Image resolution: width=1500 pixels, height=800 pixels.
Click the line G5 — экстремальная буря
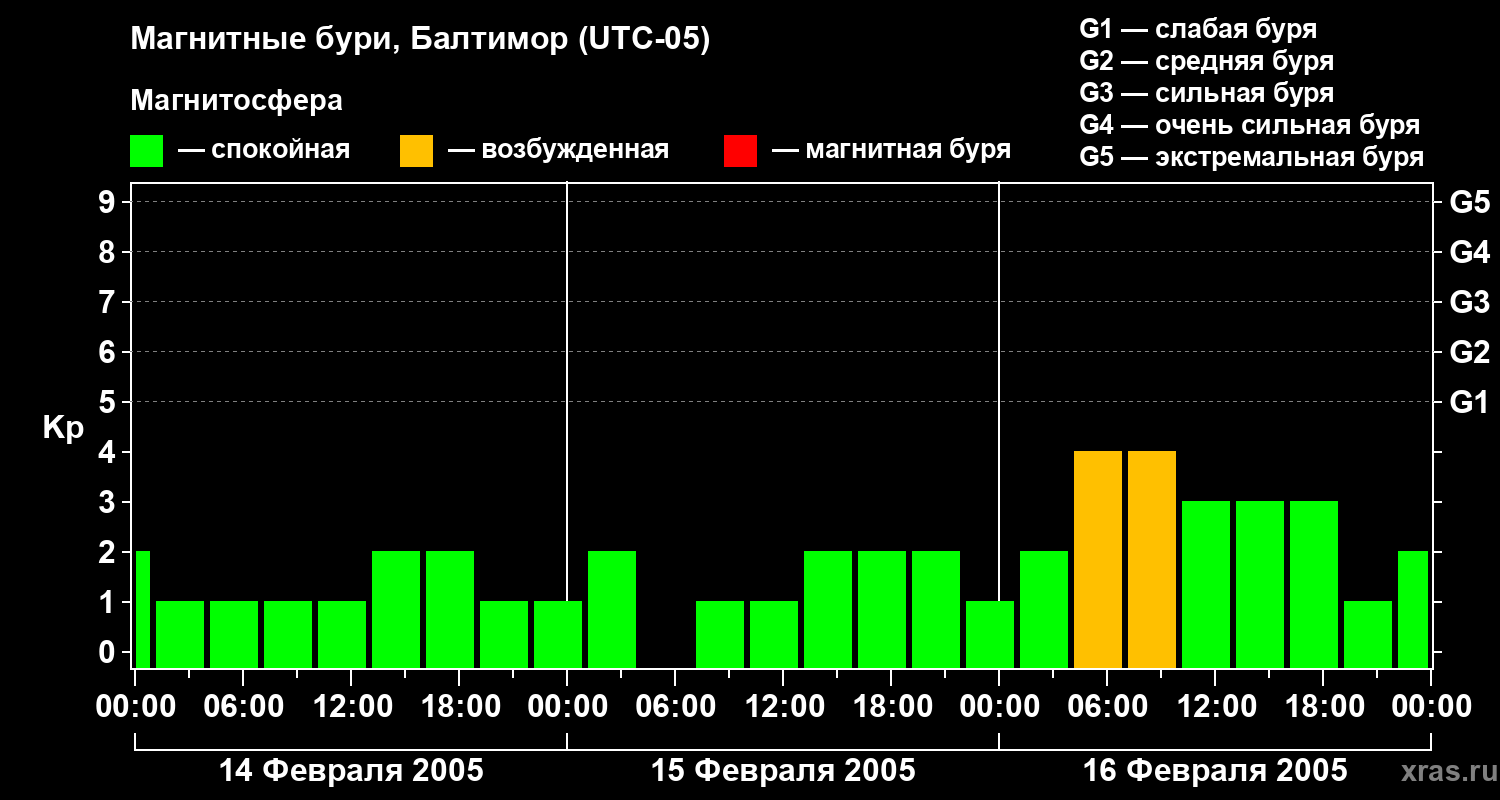(1251, 157)
